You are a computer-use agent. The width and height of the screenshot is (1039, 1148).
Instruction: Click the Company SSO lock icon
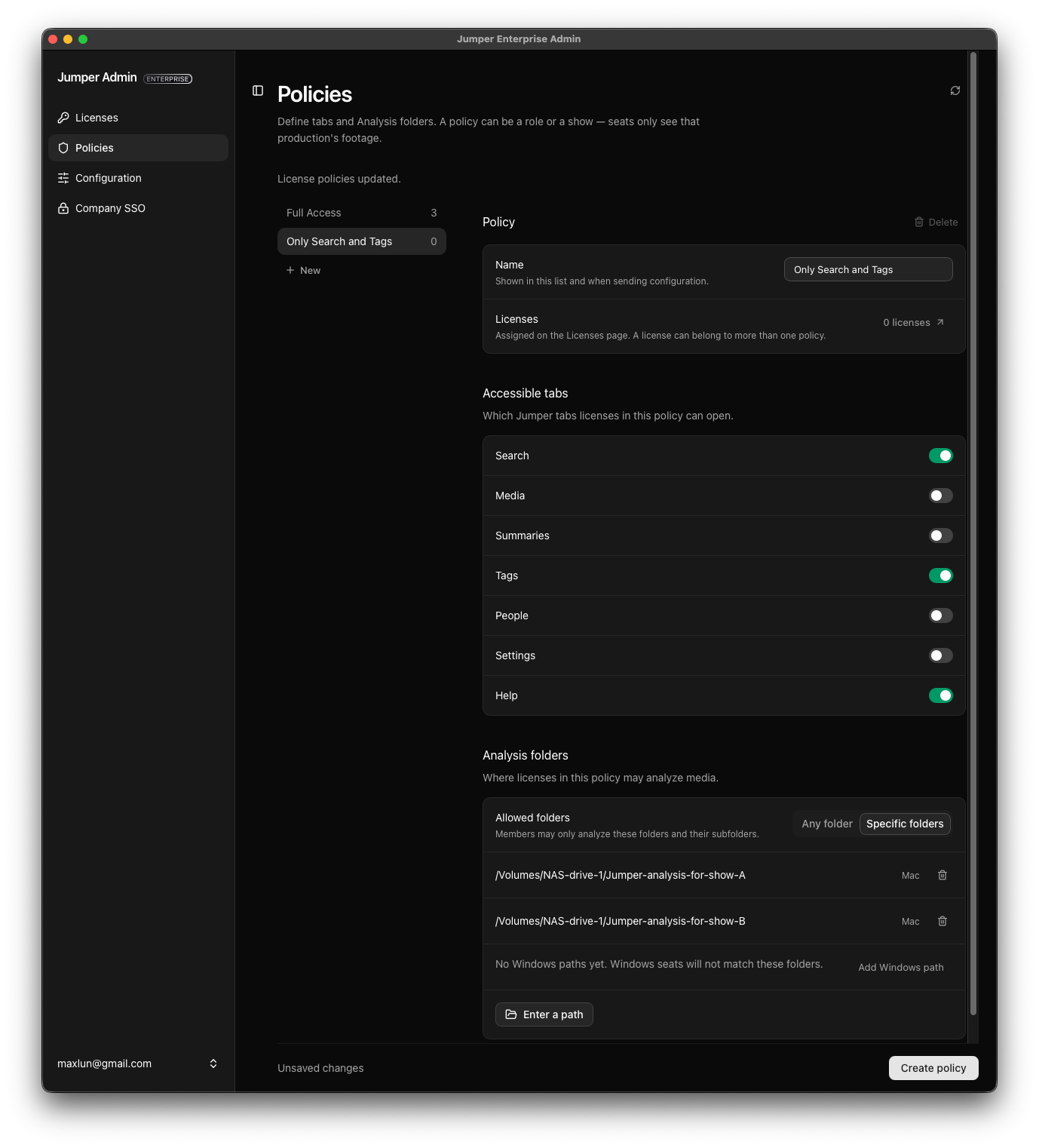coord(63,208)
